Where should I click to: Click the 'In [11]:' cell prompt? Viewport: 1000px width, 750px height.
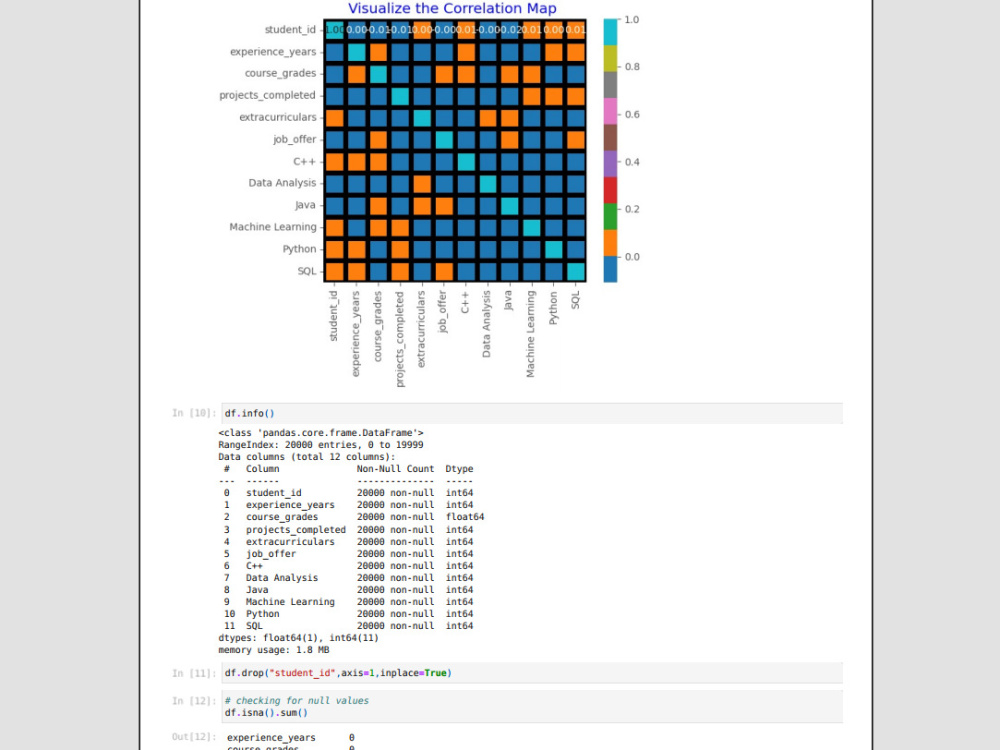194,673
